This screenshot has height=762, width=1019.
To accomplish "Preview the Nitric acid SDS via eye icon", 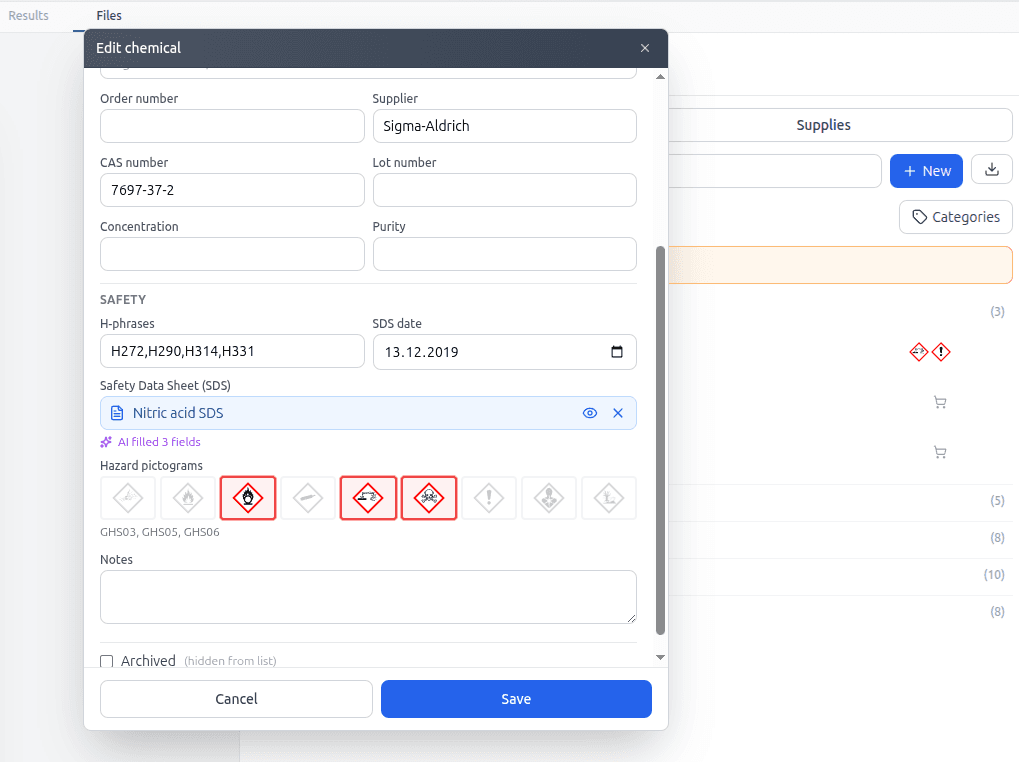I will (589, 413).
